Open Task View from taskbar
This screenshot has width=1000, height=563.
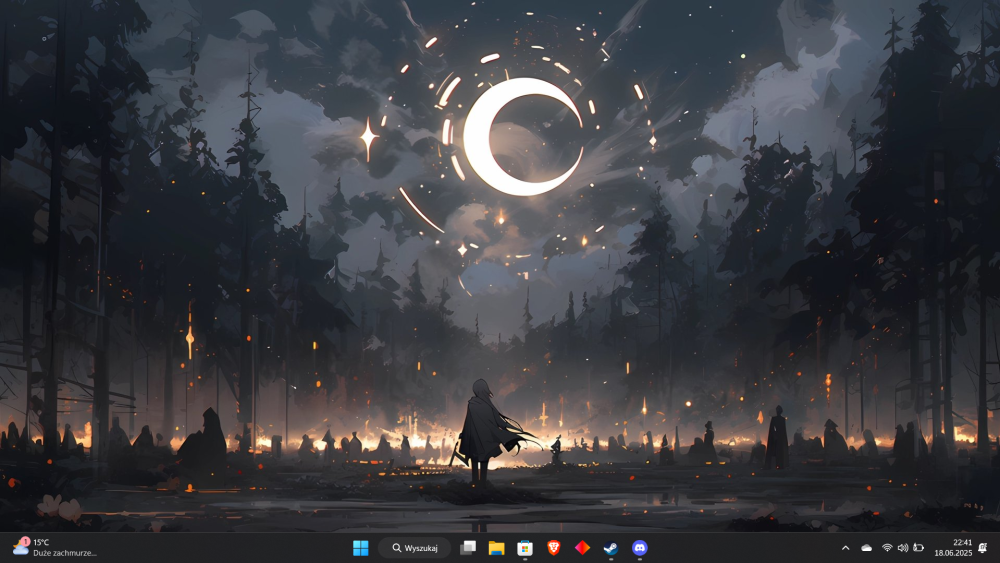pyautogui.click(x=468, y=548)
